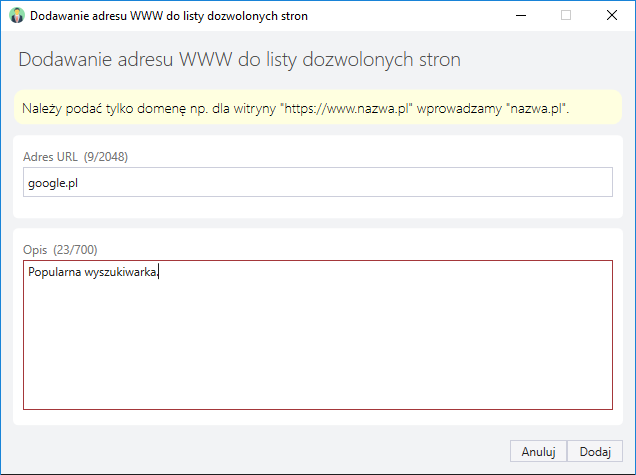
Task: Click the "Opis" label
Action: 35,250
